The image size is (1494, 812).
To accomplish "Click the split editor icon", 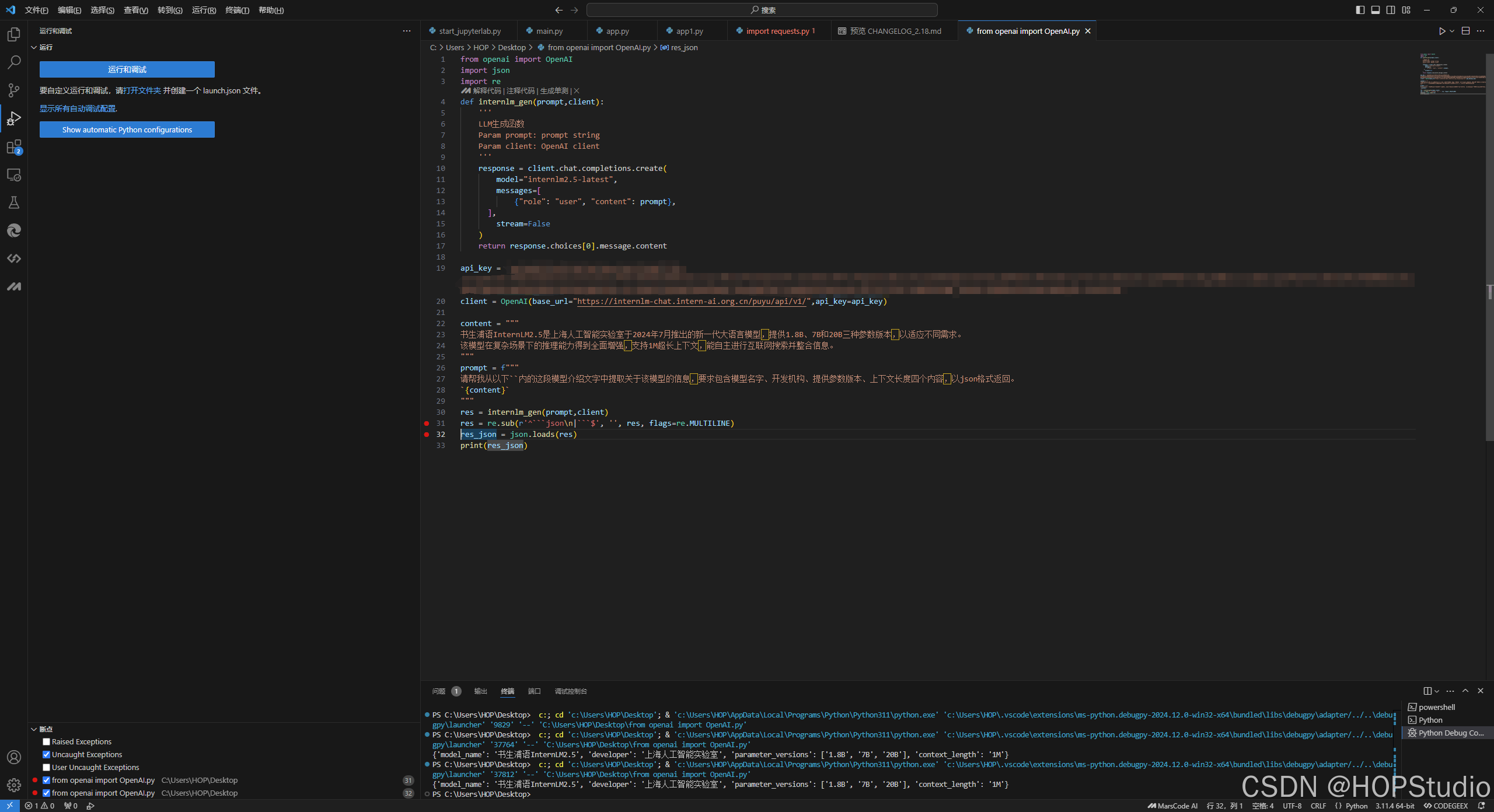I will coord(1465,31).
